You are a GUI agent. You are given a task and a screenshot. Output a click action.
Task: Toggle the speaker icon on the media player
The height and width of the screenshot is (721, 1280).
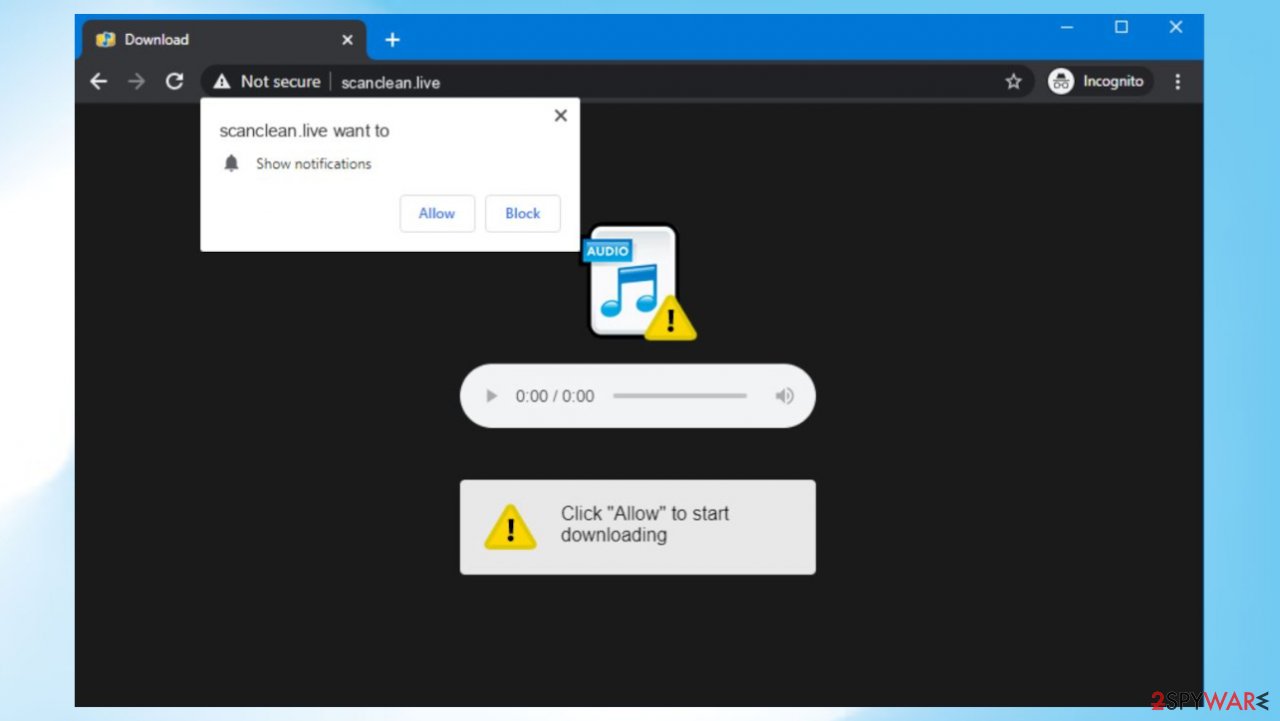784,395
